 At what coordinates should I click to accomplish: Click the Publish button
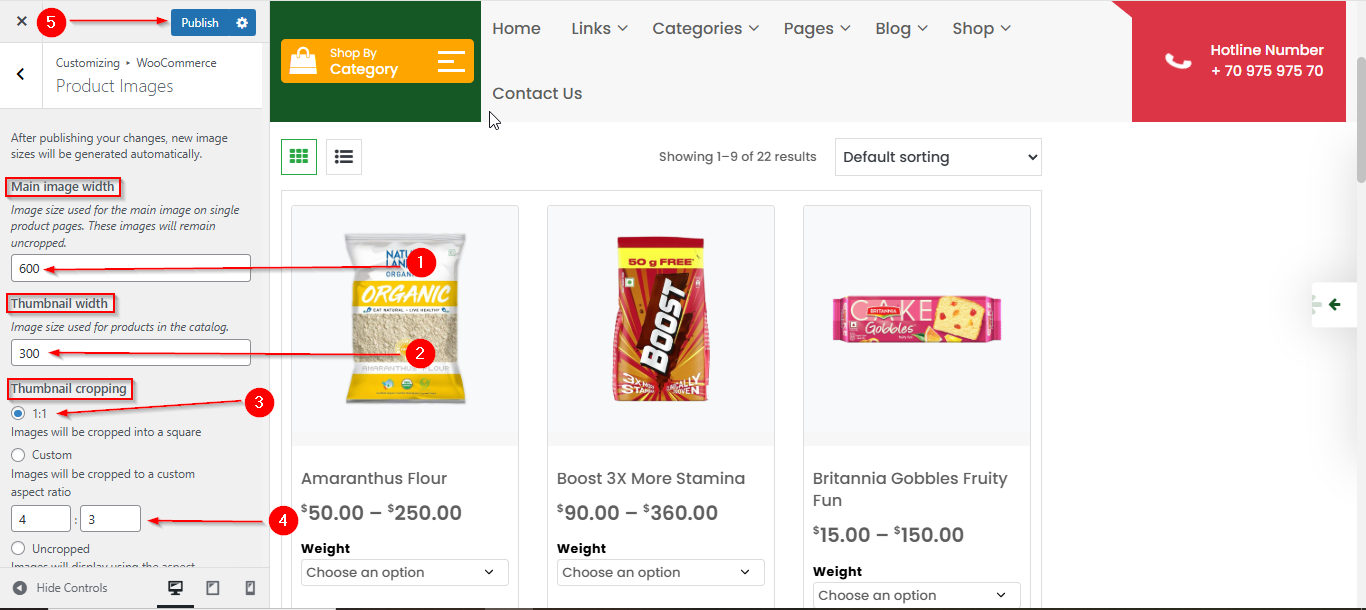pos(200,23)
